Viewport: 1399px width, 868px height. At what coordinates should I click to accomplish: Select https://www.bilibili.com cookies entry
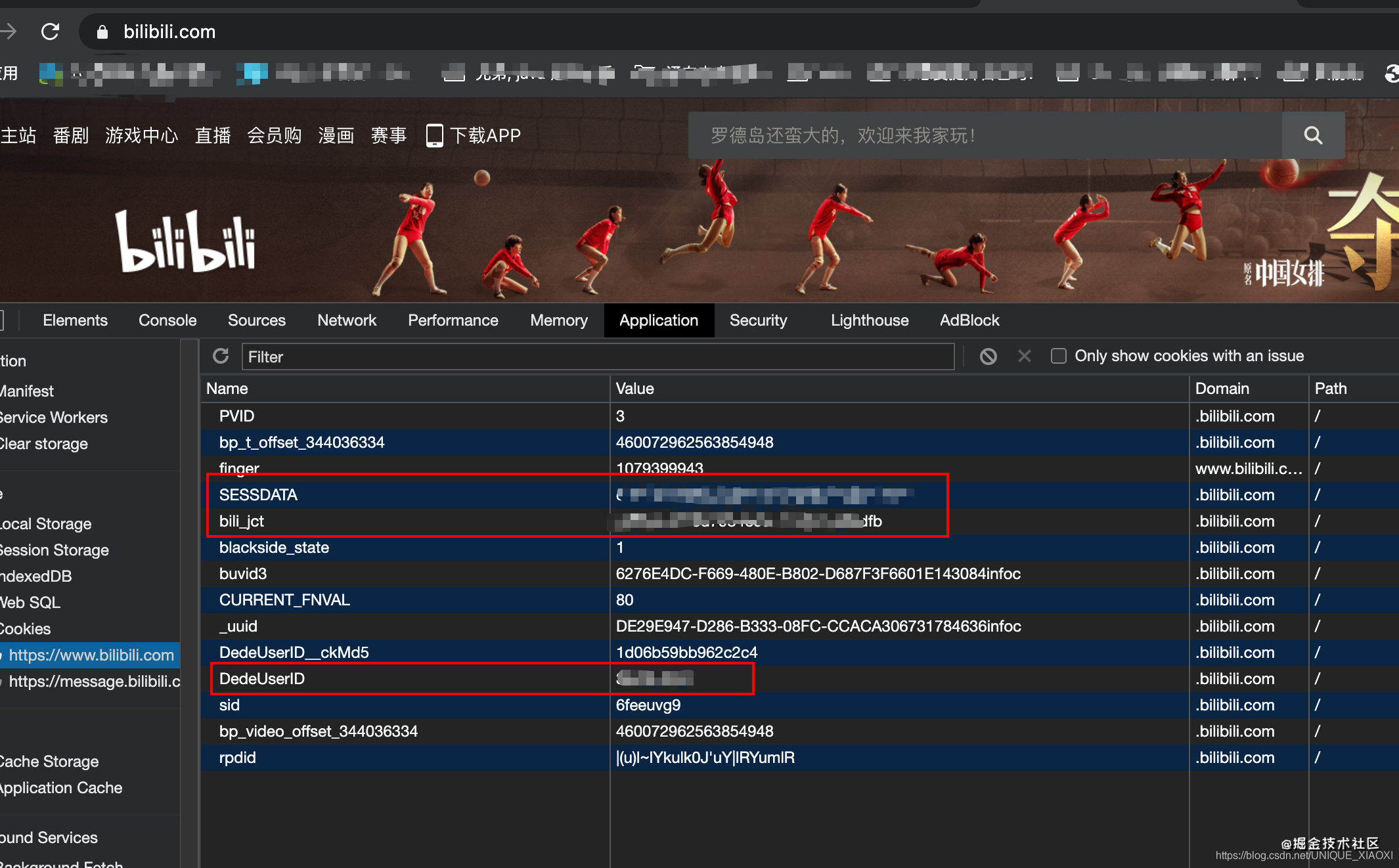[x=91, y=655]
